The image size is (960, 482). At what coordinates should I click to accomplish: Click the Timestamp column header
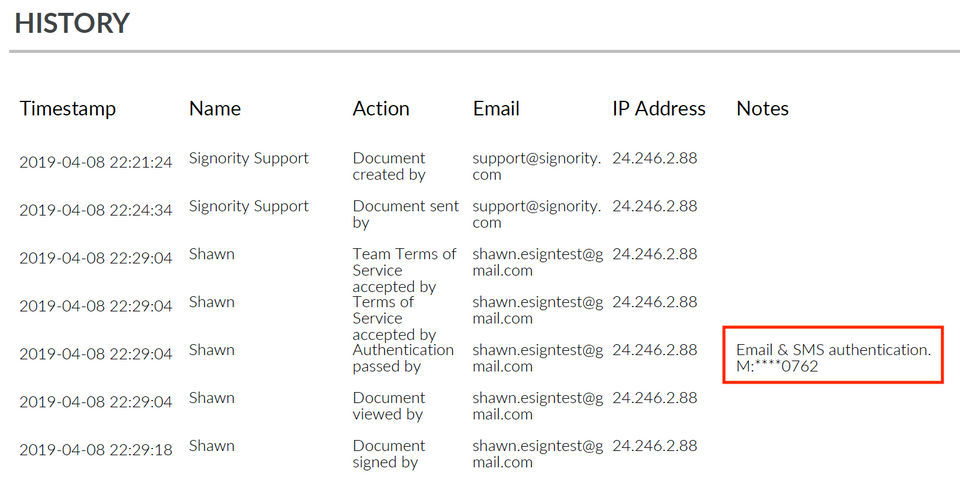[68, 109]
